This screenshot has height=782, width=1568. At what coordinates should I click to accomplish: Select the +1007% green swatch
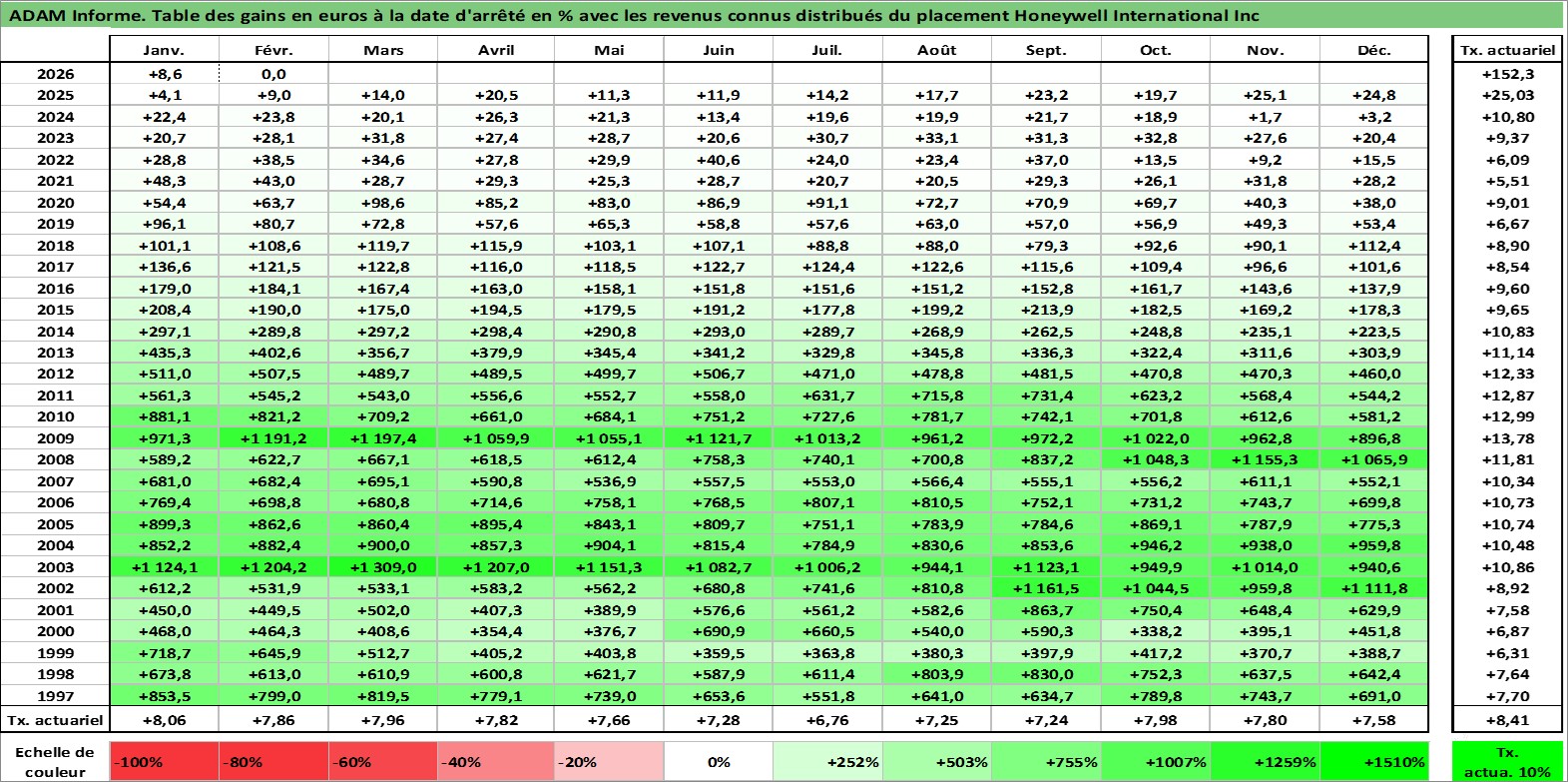pyautogui.click(x=1156, y=761)
